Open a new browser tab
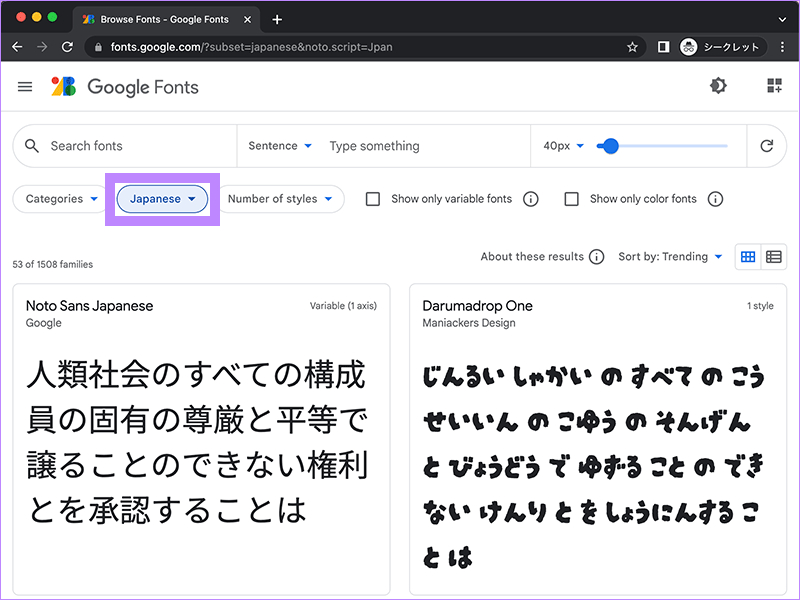Screen dimensions: 800x600 point(277,19)
